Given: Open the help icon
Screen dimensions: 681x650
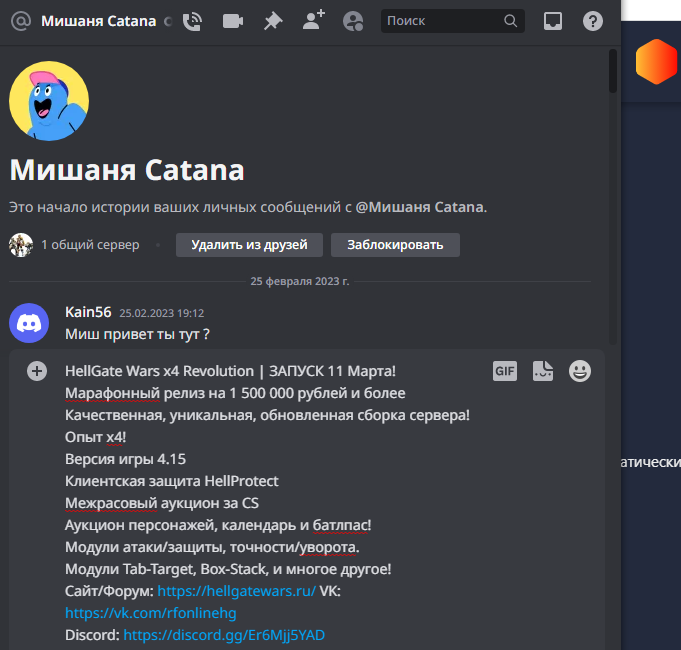Looking at the screenshot, I should pyautogui.click(x=593, y=21).
